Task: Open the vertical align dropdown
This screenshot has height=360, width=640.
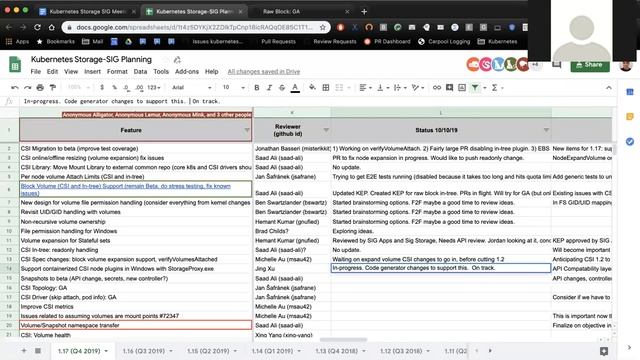Action: coord(383,88)
